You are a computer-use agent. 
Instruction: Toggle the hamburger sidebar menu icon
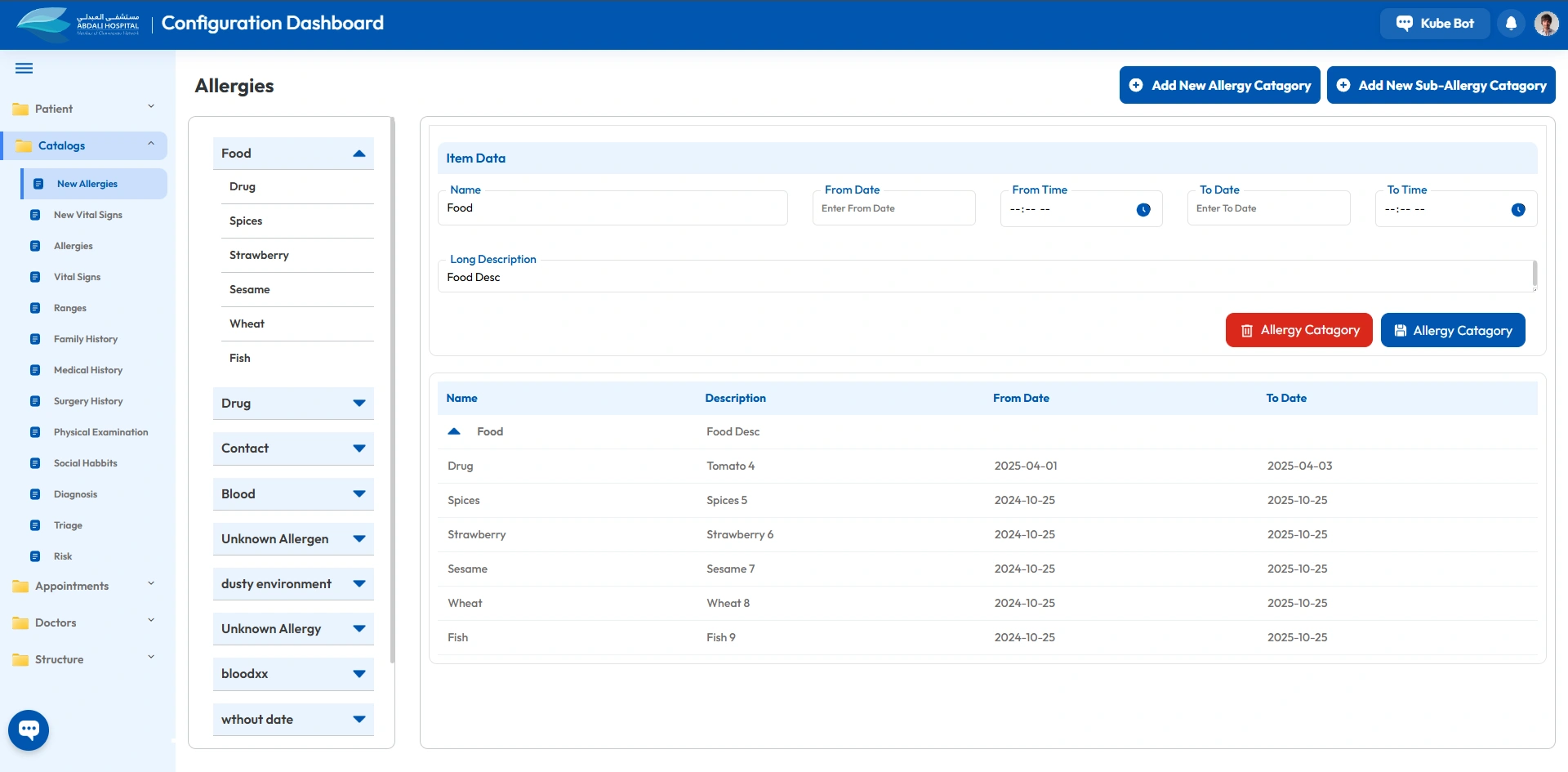tap(24, 69)
